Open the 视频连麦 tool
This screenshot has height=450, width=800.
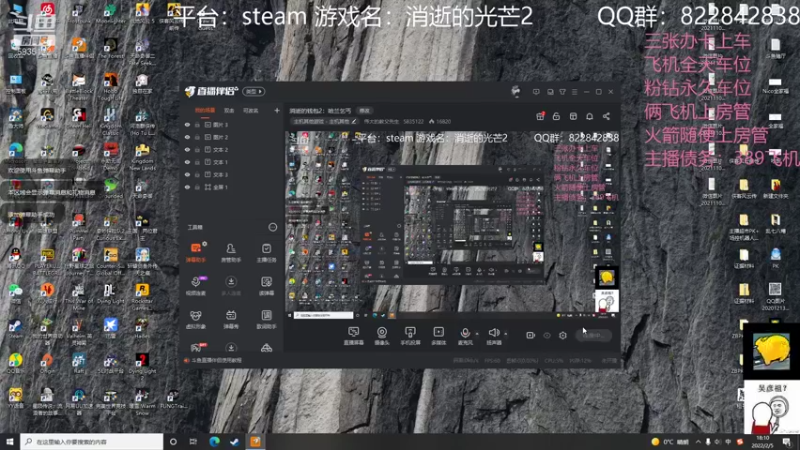(196, 286)
